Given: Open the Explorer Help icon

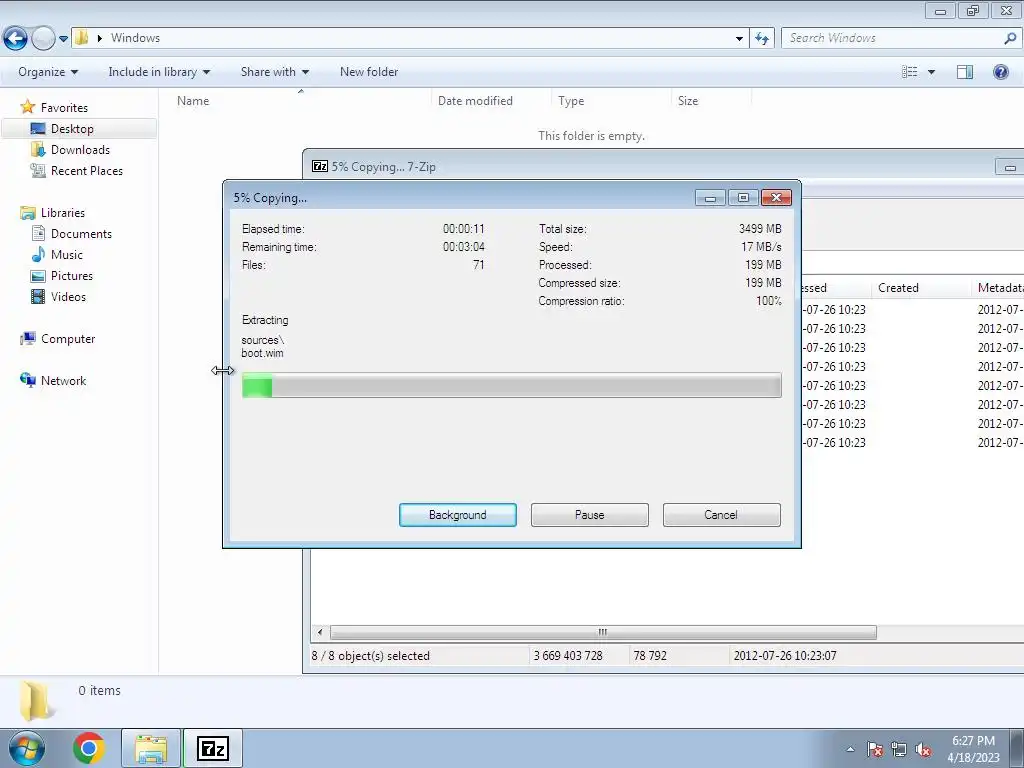Looking at the screenshot, I should [x=1000, y=72].
